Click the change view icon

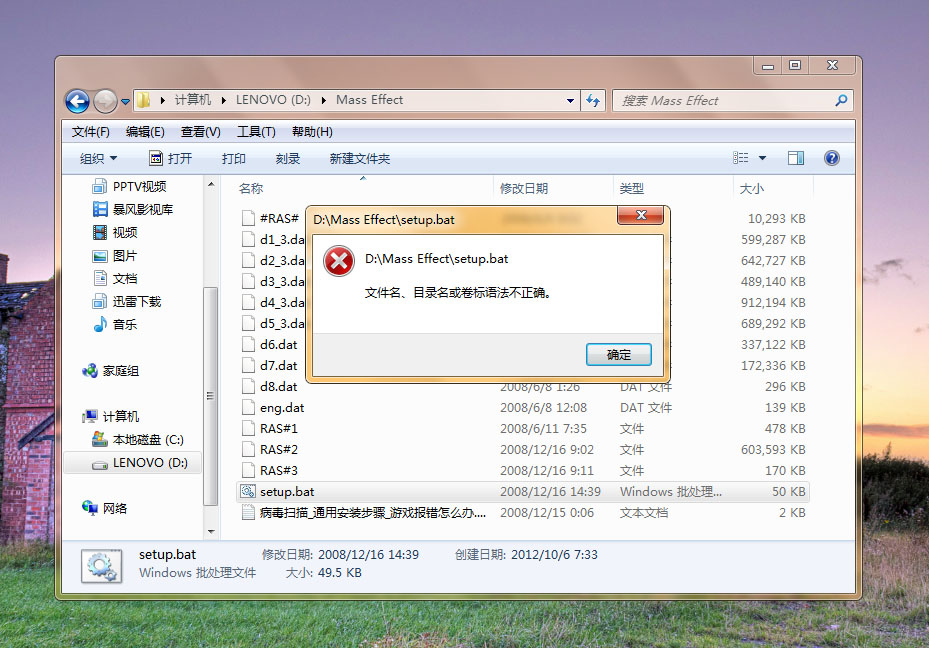(740, 158)
